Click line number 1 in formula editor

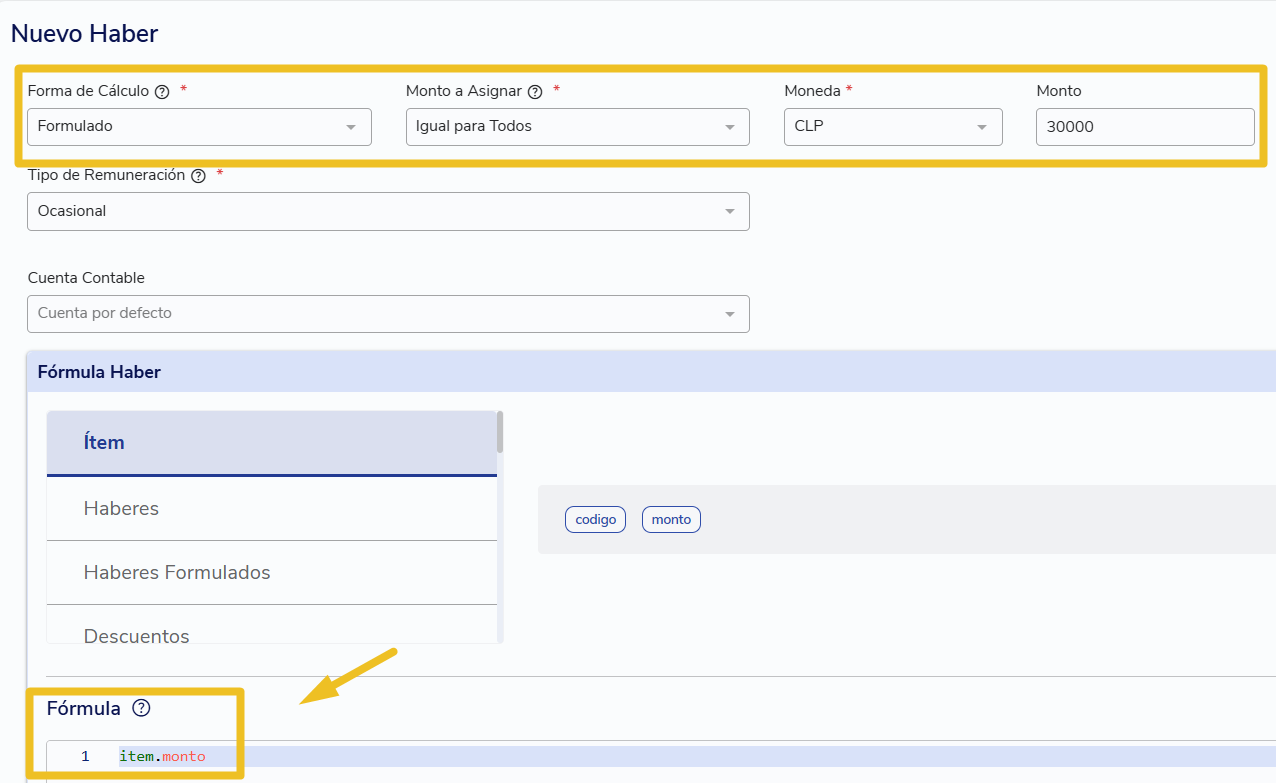(85, 756)
